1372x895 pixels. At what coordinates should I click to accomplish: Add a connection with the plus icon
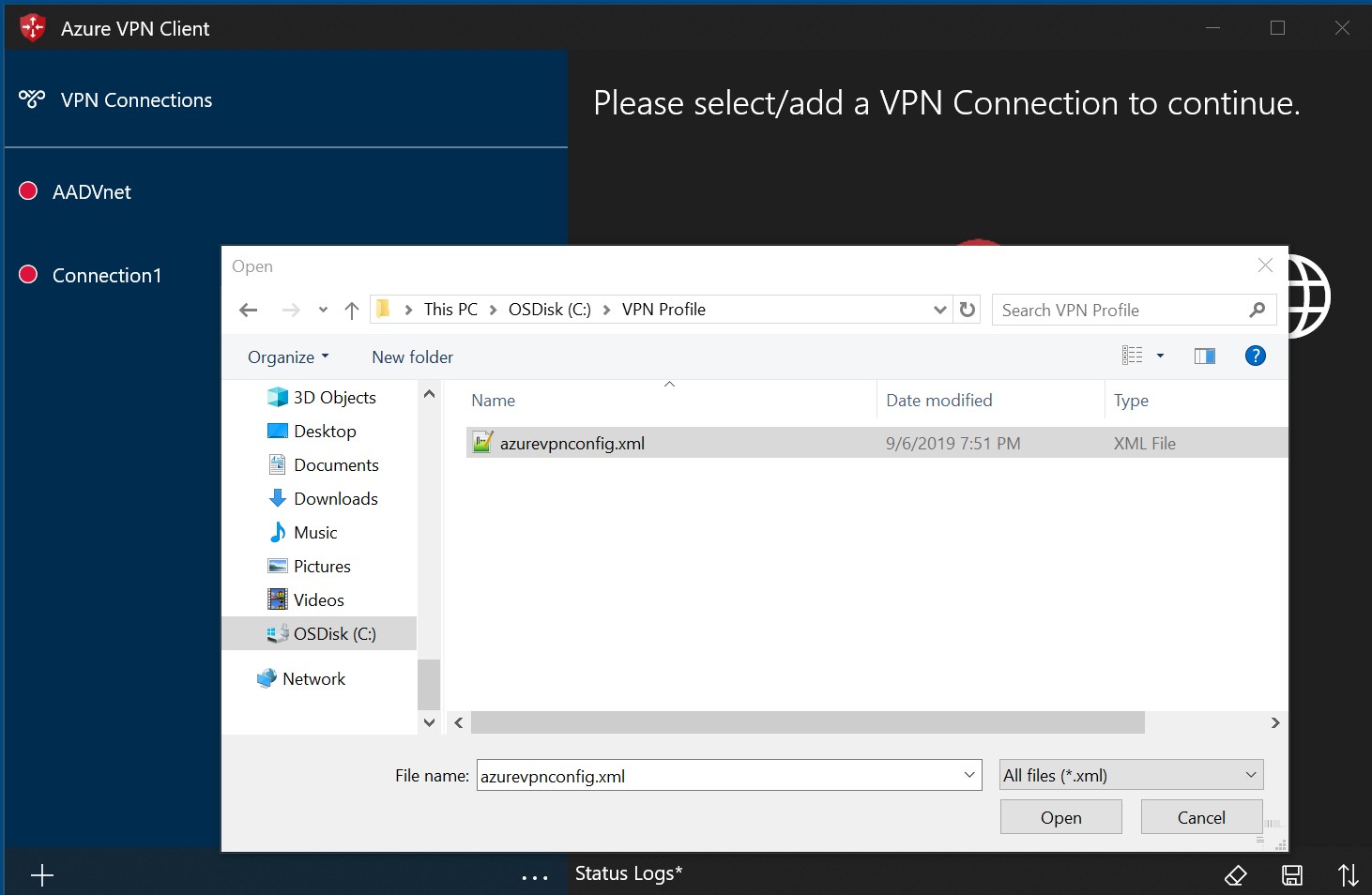pyautogui.click(x=41, y=874)
